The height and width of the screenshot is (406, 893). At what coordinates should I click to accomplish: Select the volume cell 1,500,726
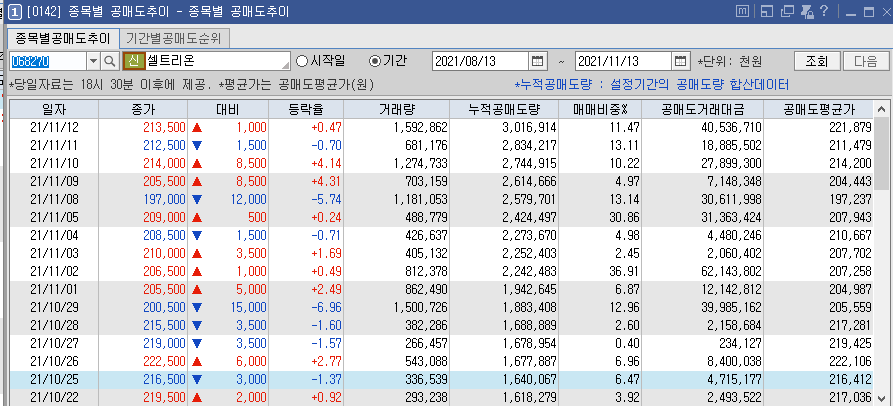click(396, 307)
